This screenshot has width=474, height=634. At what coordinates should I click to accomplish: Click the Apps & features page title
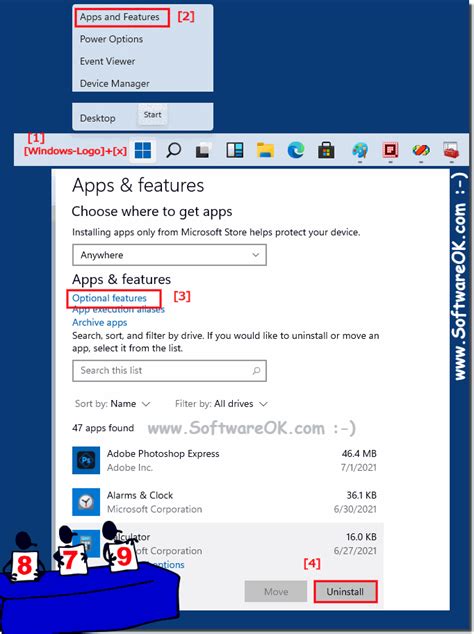point(138,186)
